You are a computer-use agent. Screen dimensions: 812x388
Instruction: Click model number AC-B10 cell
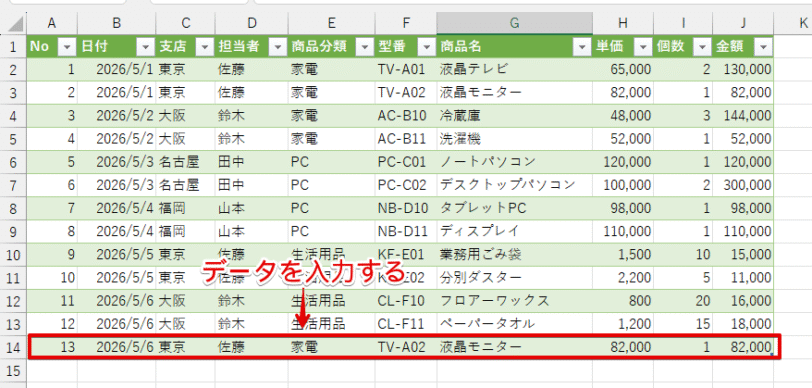click(x=406, y=116)
